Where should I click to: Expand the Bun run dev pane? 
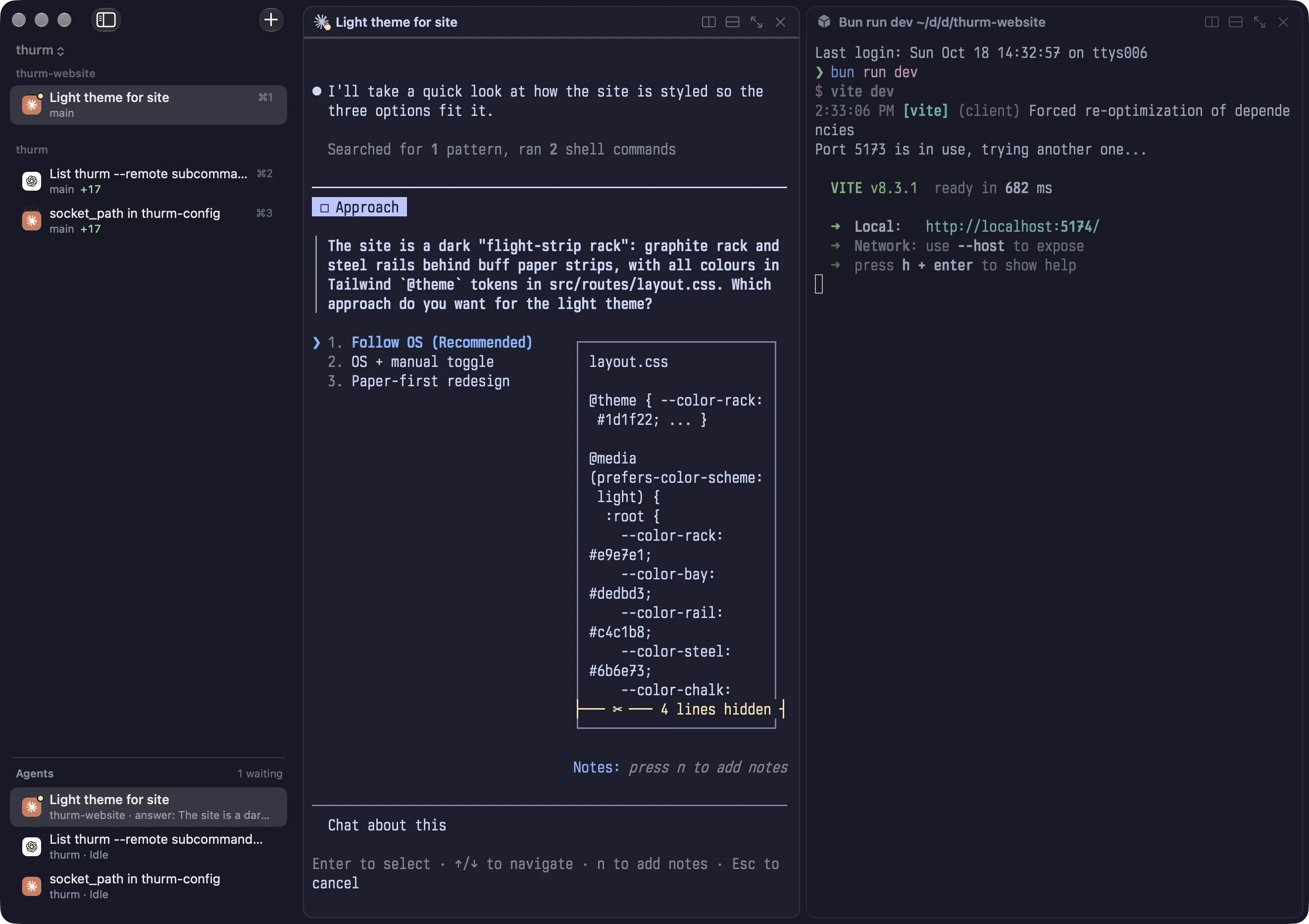pyautogui.click(x=1259, y=22)
